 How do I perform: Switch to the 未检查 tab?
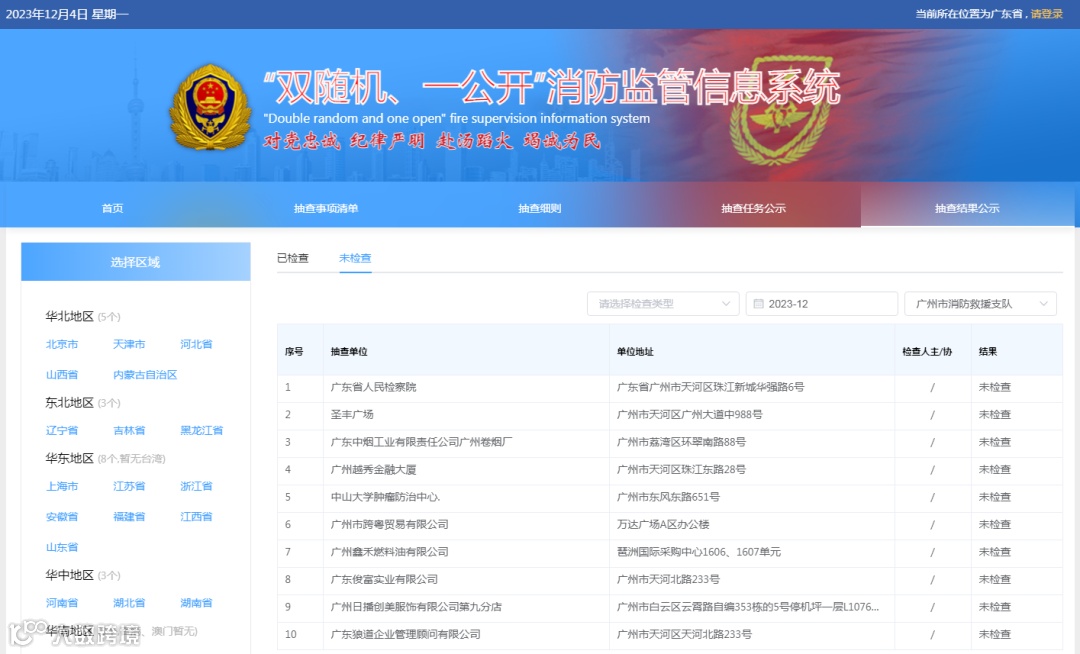[355, 258]
